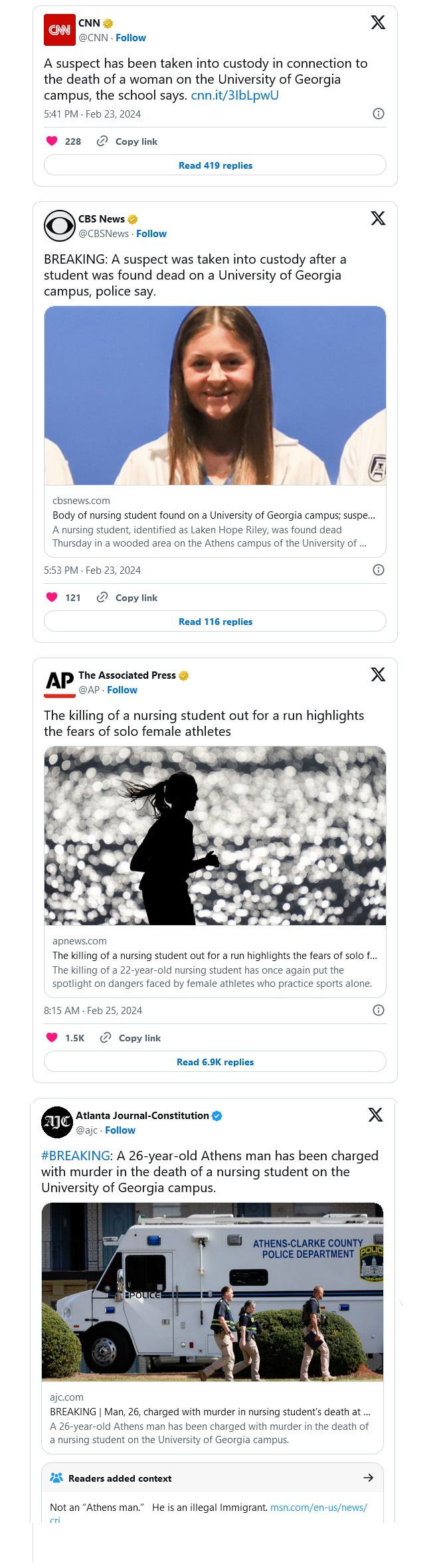Click the X logo on CBS News tweet

click(378, 218)
